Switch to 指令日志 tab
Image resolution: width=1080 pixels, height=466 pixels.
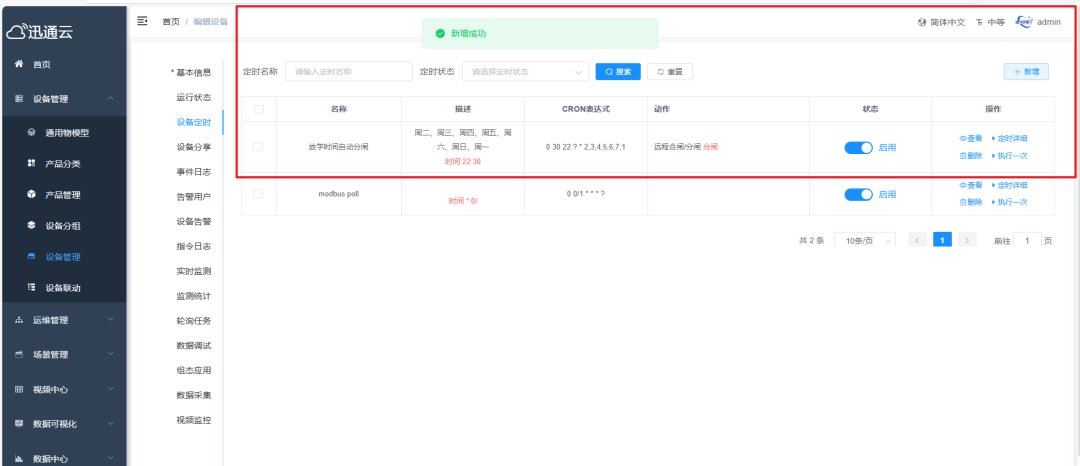click(x=194, y=246)
